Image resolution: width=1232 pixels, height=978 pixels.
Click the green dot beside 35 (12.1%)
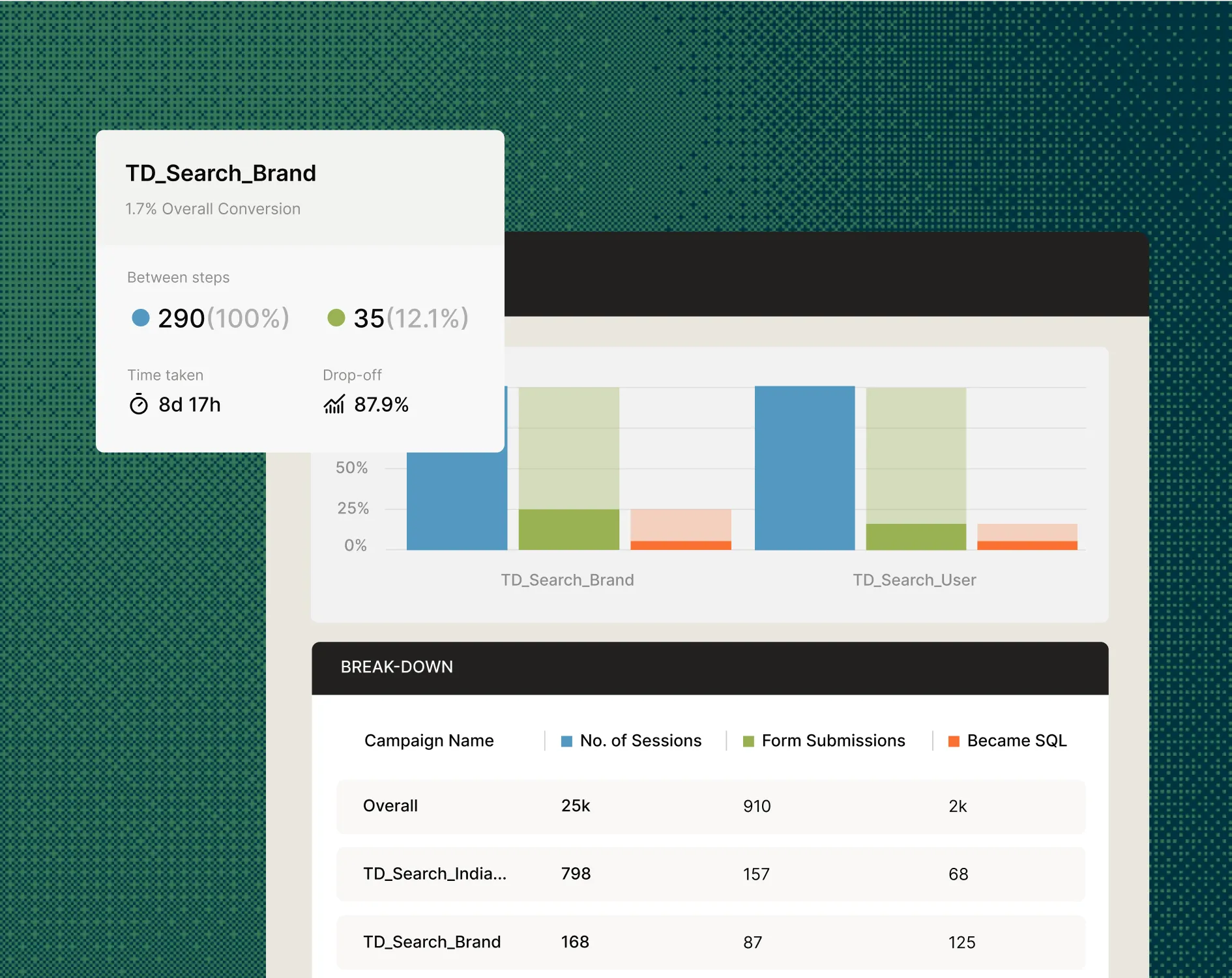336,319
